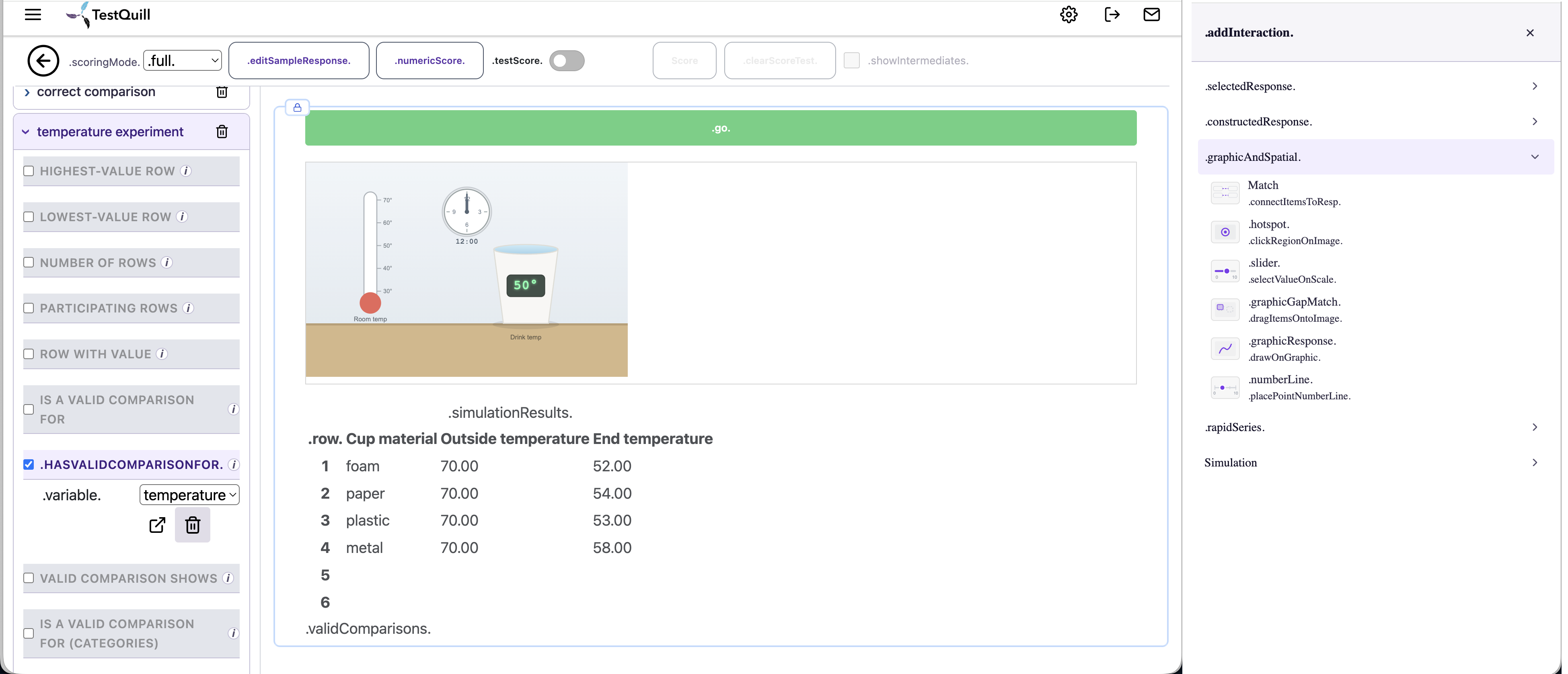
Task: Open settings gear icon
Action: click(x=1068, y=14)
